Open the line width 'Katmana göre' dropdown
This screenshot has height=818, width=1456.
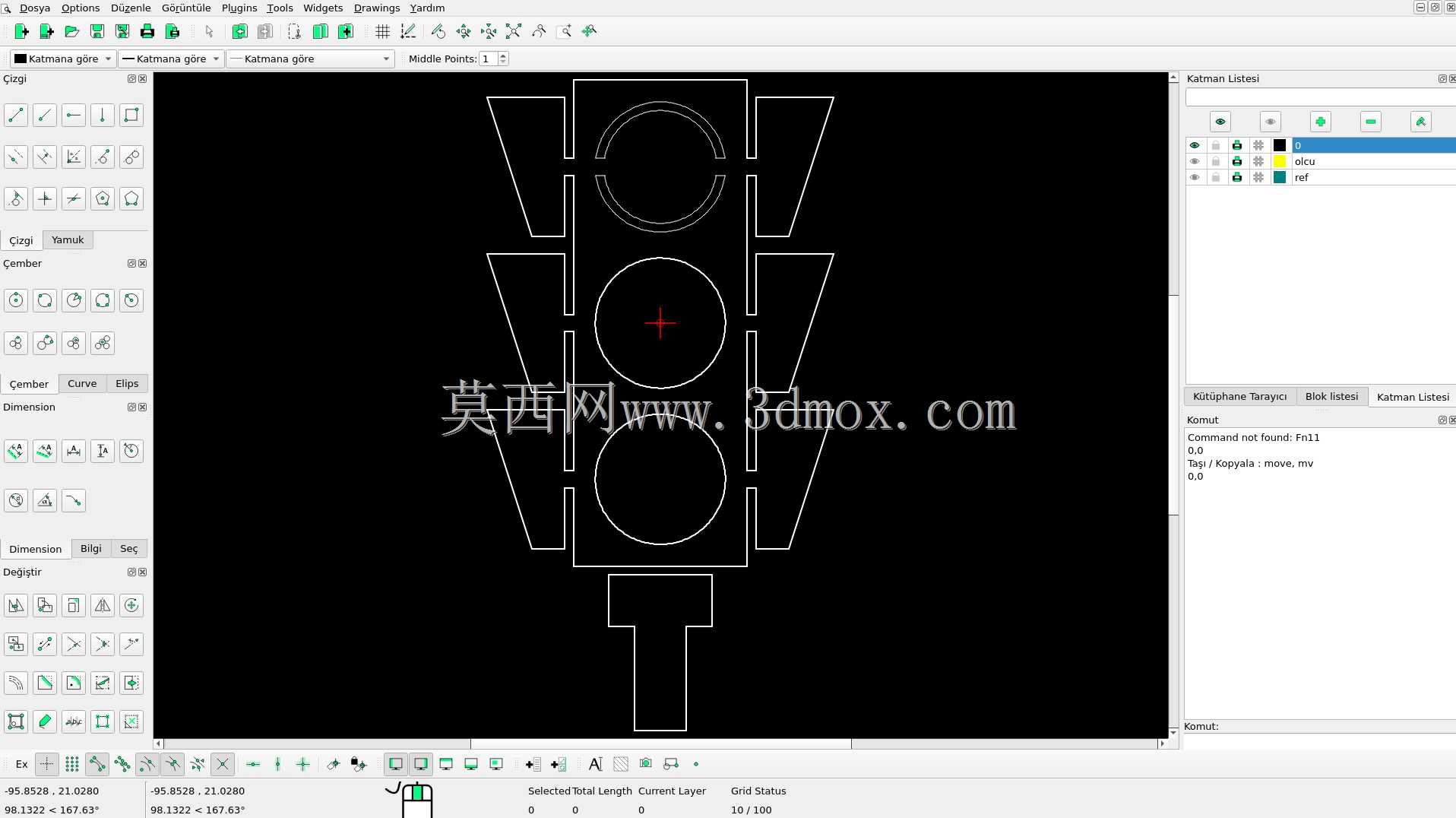click(171, 59)
